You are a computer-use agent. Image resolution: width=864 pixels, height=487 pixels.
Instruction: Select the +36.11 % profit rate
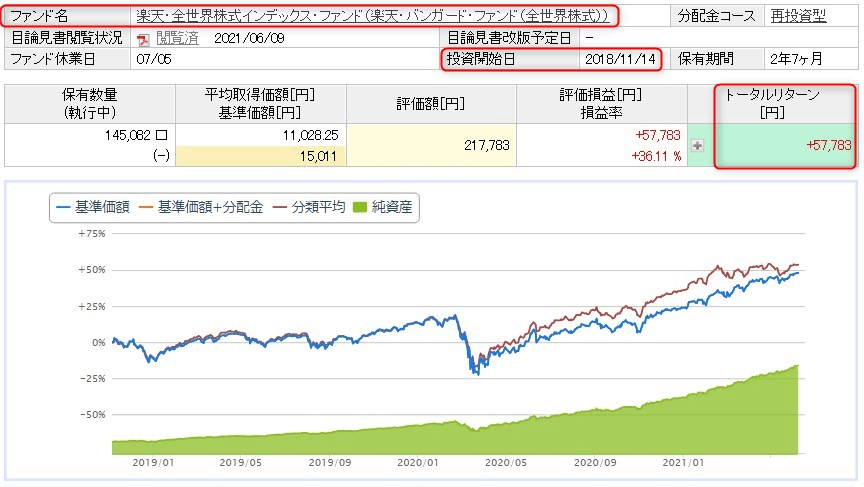point(656,156)
